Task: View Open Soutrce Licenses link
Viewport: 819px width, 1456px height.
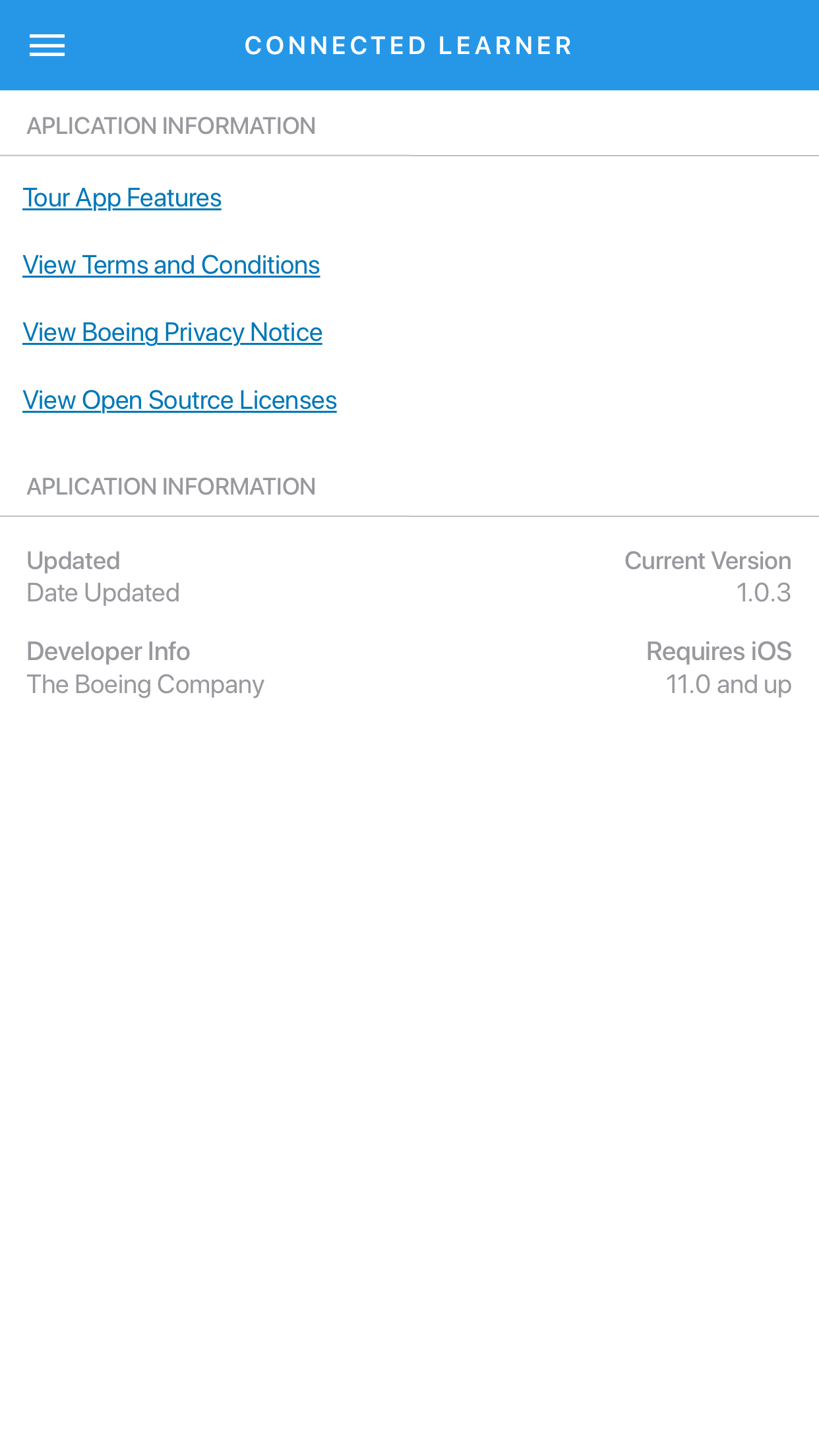Action: (179, 400)
